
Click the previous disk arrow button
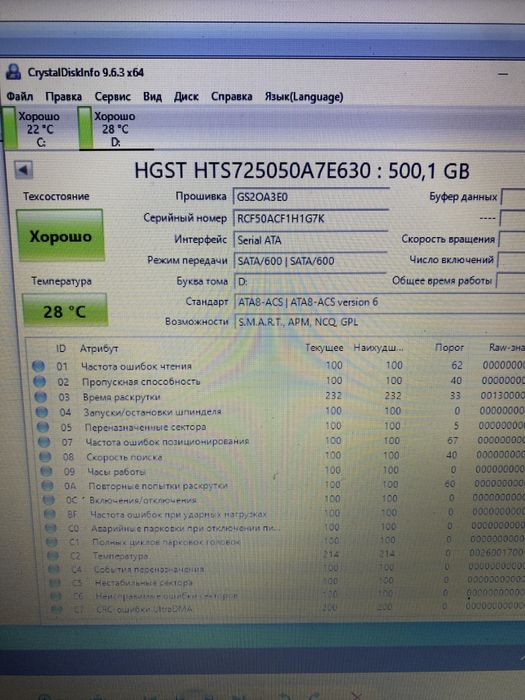pos(23,170)
